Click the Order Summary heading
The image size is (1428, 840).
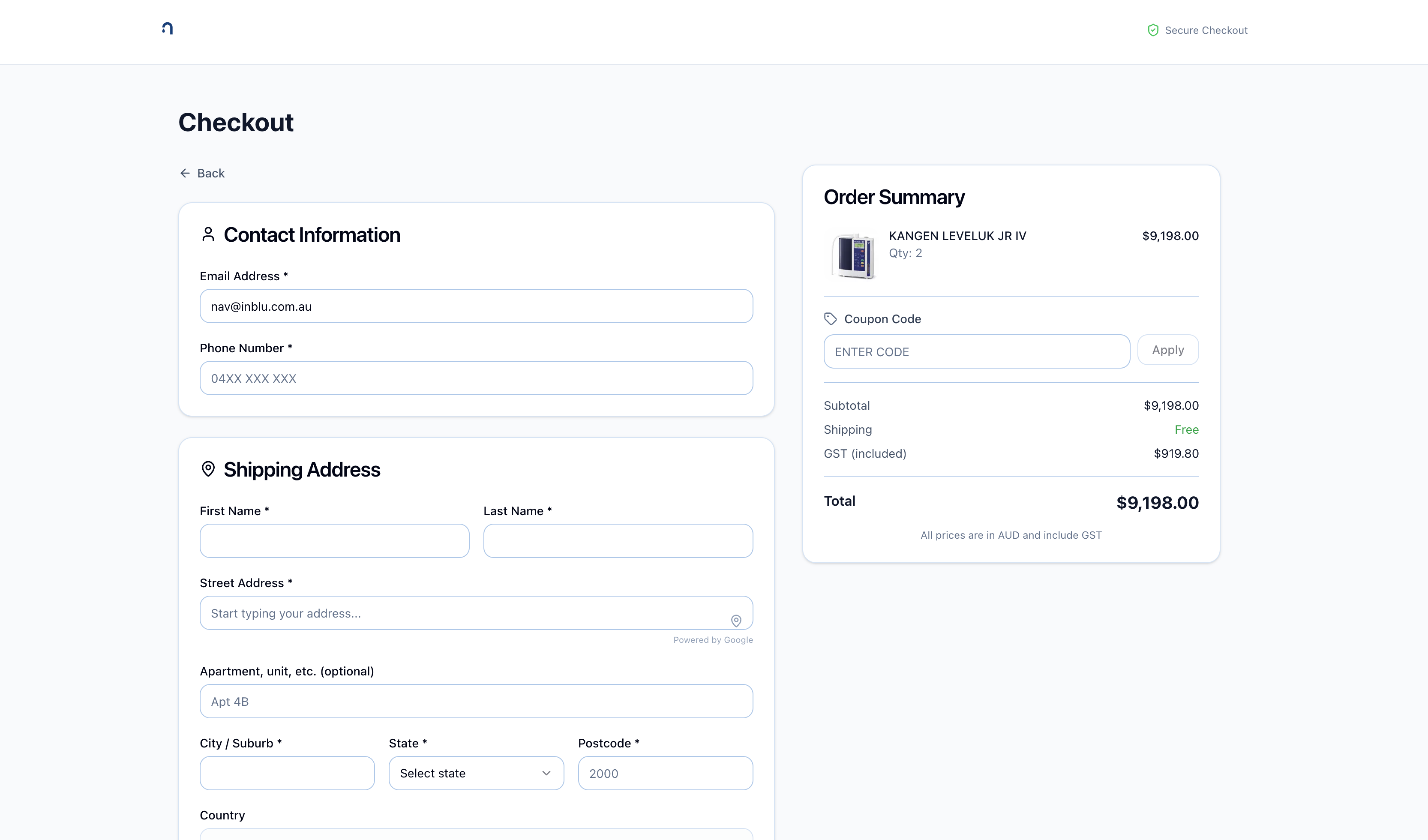pyautogui.click(x=894, y=197)
